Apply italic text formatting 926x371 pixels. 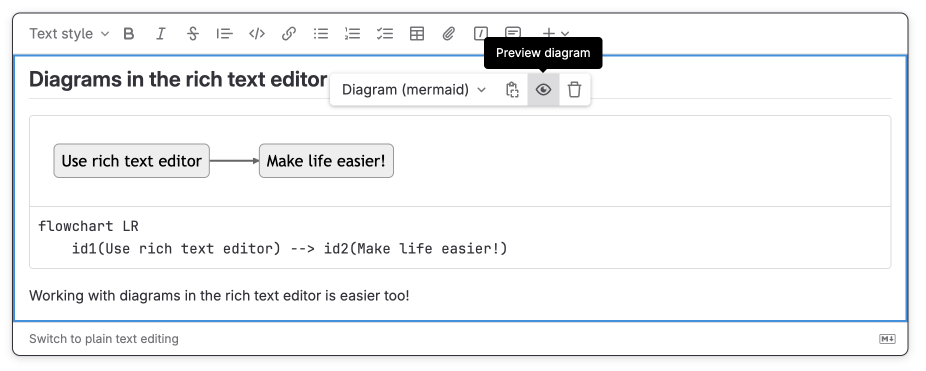click(x=161, y=34)
